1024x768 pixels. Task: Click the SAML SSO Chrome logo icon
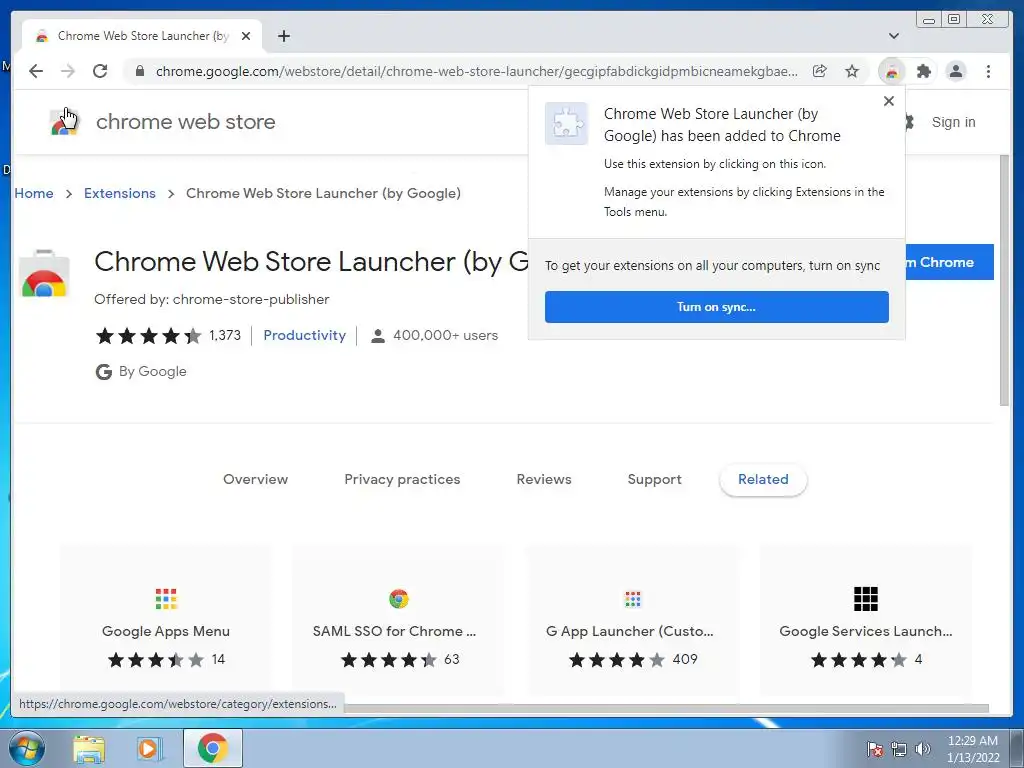398,599
